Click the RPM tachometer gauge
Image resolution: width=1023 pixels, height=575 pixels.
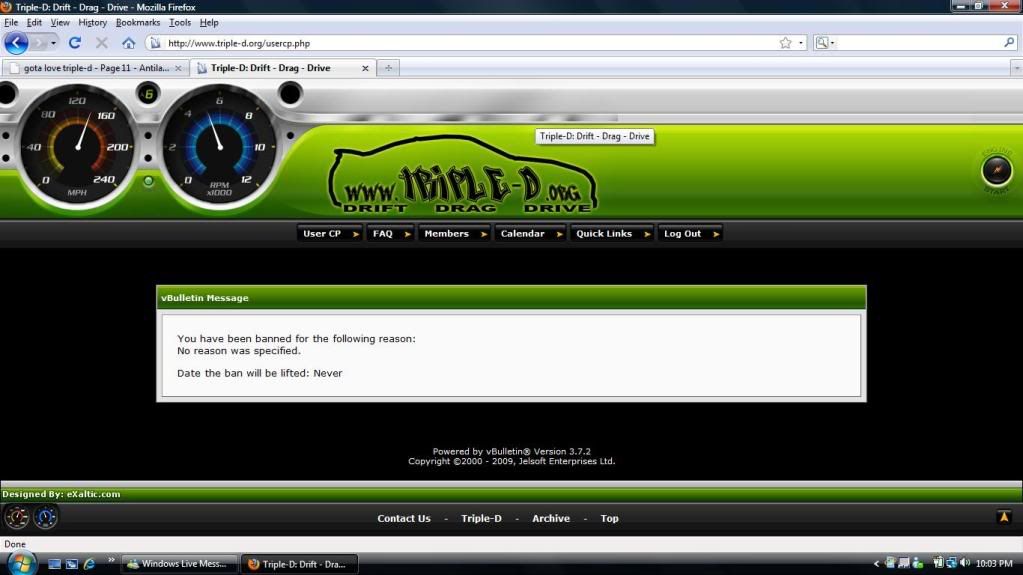pyautogui.click(x=219, y=148)
